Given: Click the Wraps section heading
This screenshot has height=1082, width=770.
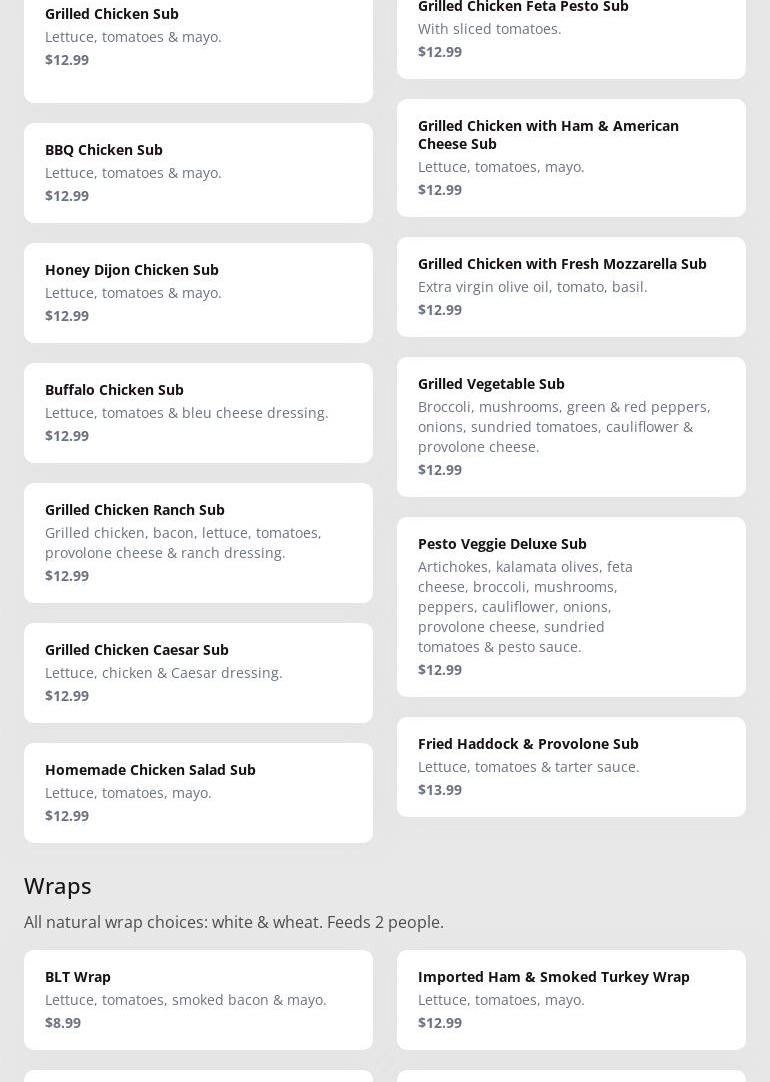Looking at the screenshot, I should coord(58,886).
